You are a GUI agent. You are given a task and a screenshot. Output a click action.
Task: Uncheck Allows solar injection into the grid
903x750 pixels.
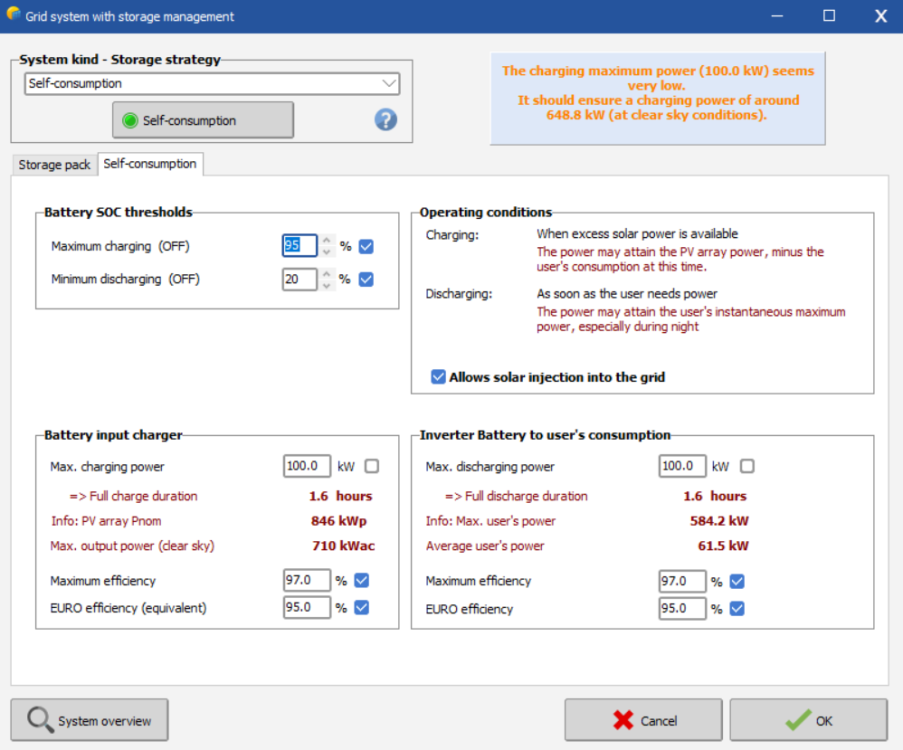[x=438, y=377]
